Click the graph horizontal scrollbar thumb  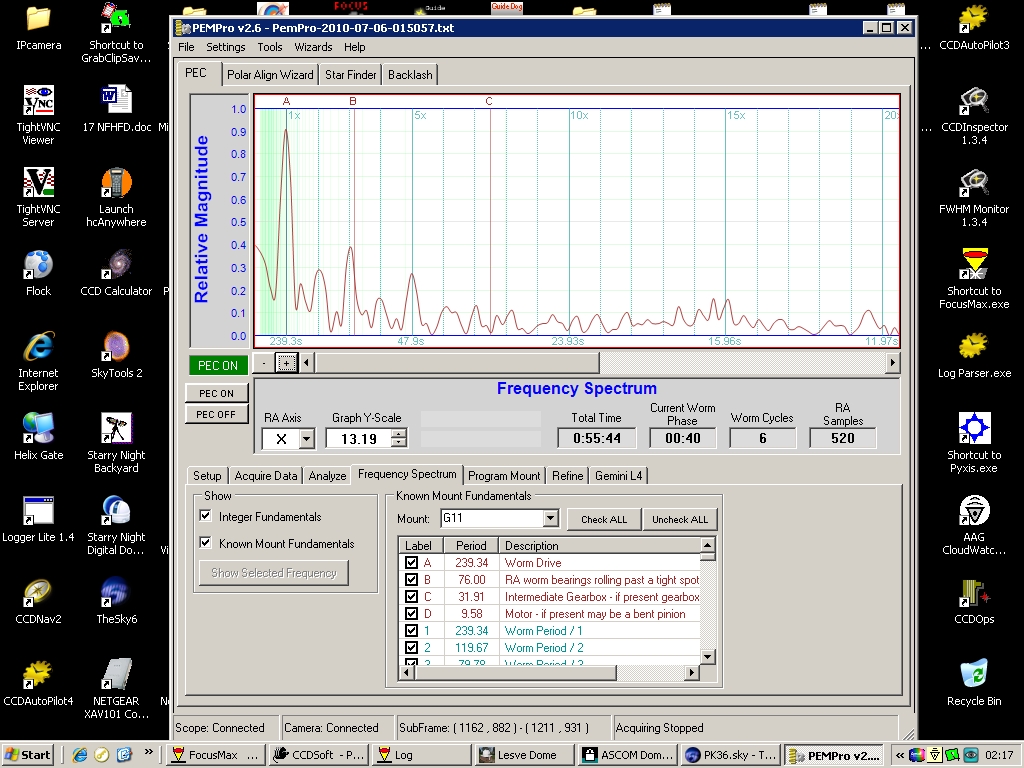(x=457, y=362)
